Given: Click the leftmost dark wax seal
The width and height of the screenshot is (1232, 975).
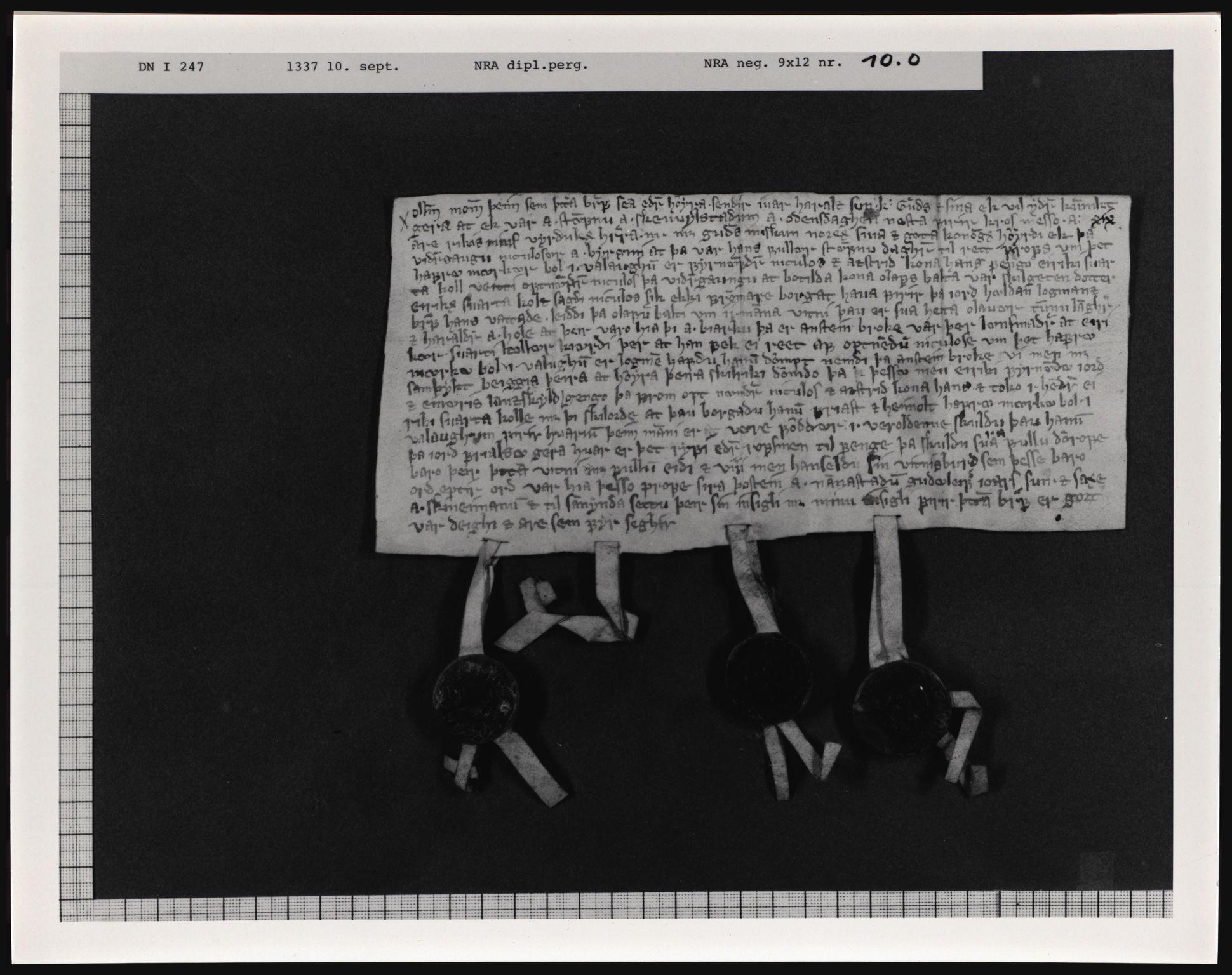Looking at the screenshot, I should point(477,699).
